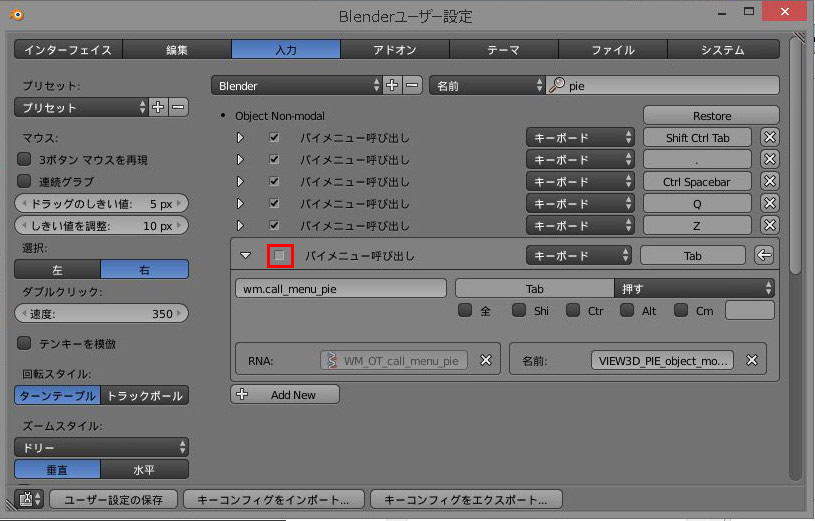815x521 pixels.
Task: Open キーボード dropdown in the Tab row
Action: (579, 255)
